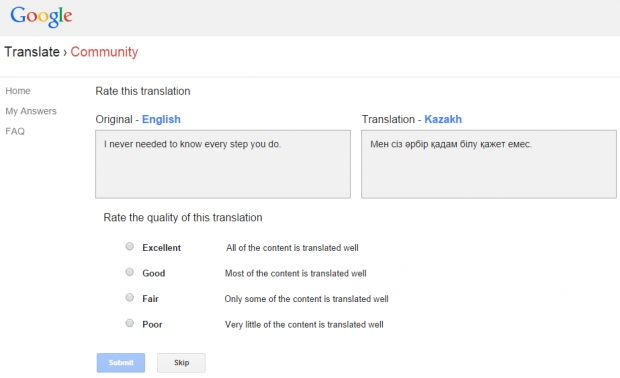Go to My Answers page

point(31,111)
